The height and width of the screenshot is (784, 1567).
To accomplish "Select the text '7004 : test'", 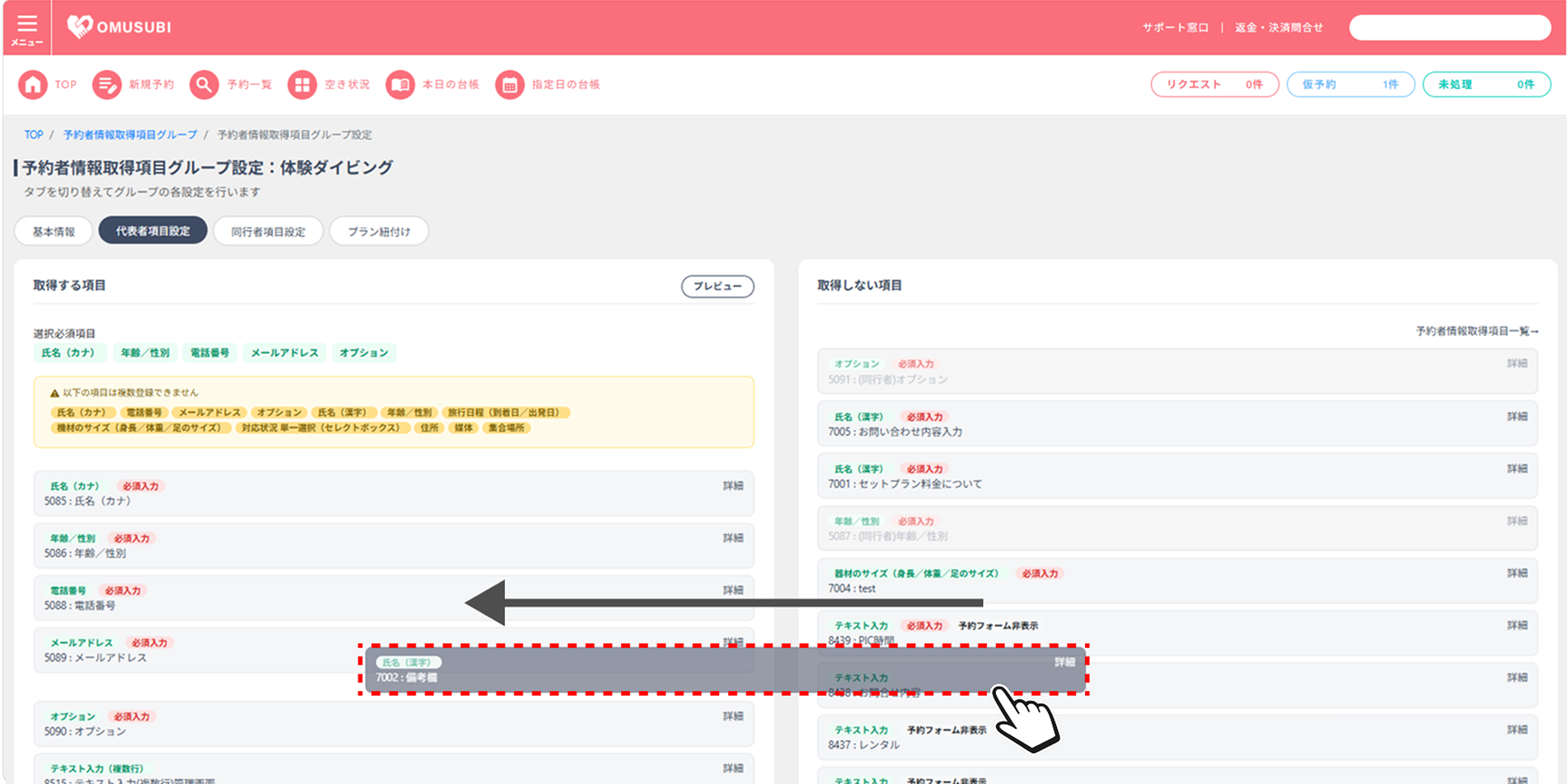I will [852, 589].
